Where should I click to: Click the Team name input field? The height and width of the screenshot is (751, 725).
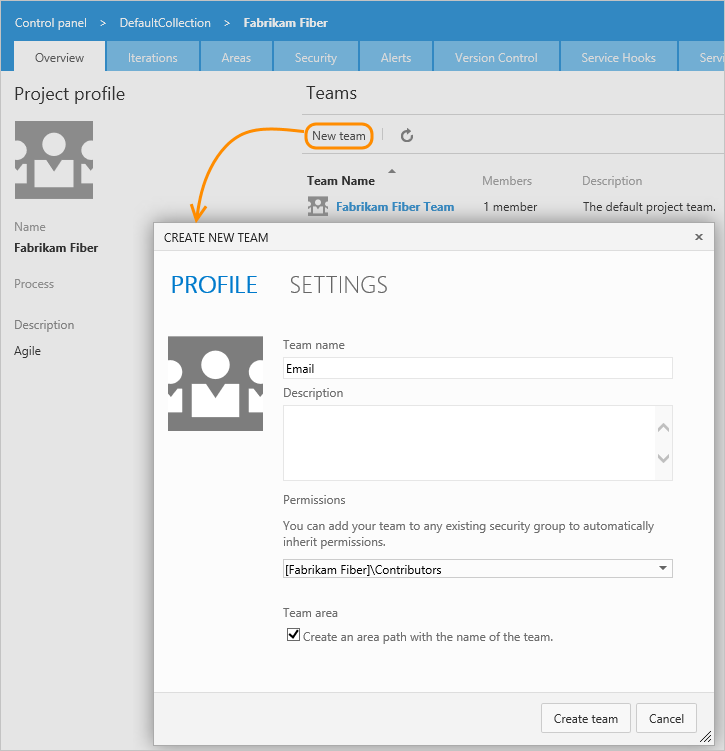tap(477, 368)
